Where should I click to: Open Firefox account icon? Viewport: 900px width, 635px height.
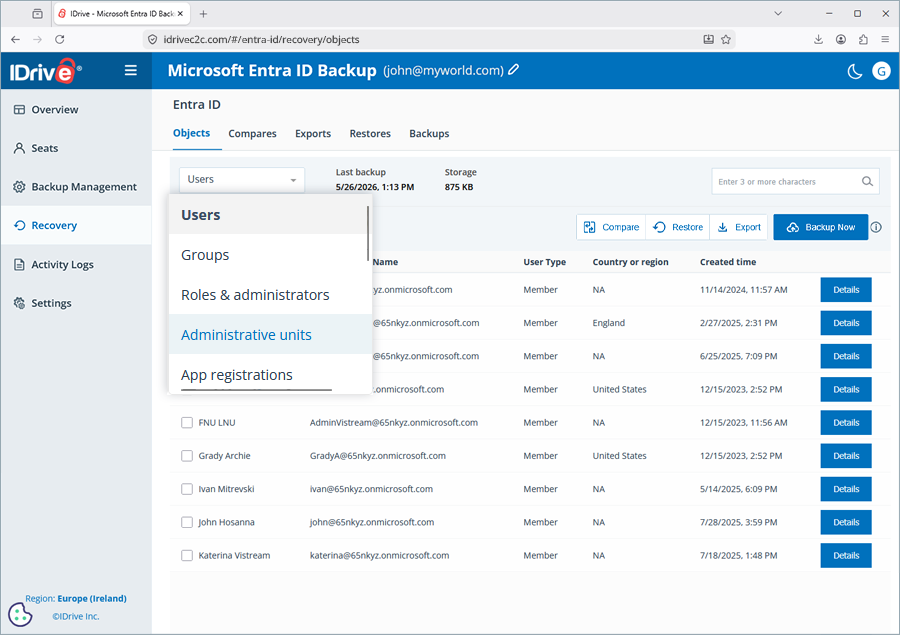[841, 39]
